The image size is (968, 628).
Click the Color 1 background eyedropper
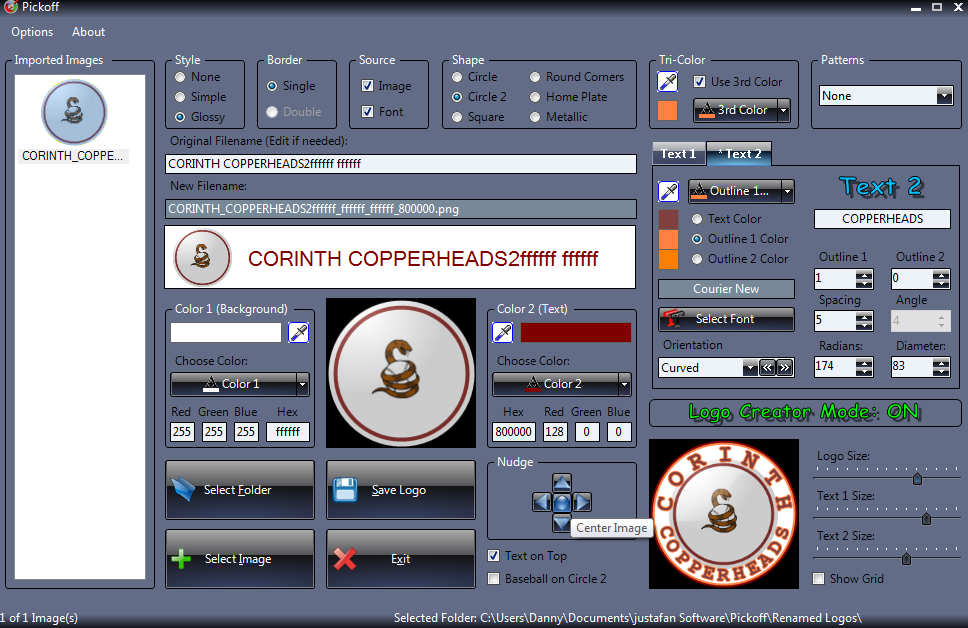tap(298, 333)
